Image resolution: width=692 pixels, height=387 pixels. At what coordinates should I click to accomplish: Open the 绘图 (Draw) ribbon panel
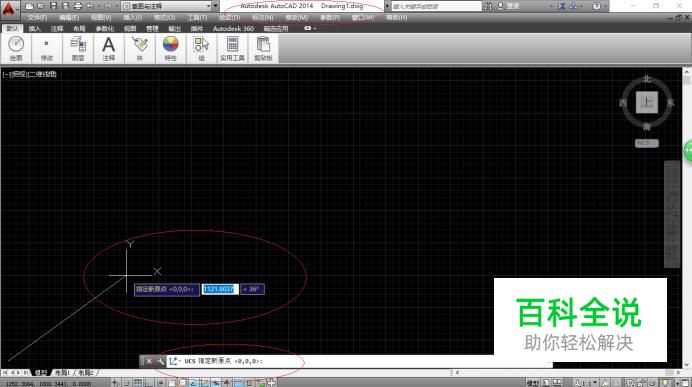(16, 48)
